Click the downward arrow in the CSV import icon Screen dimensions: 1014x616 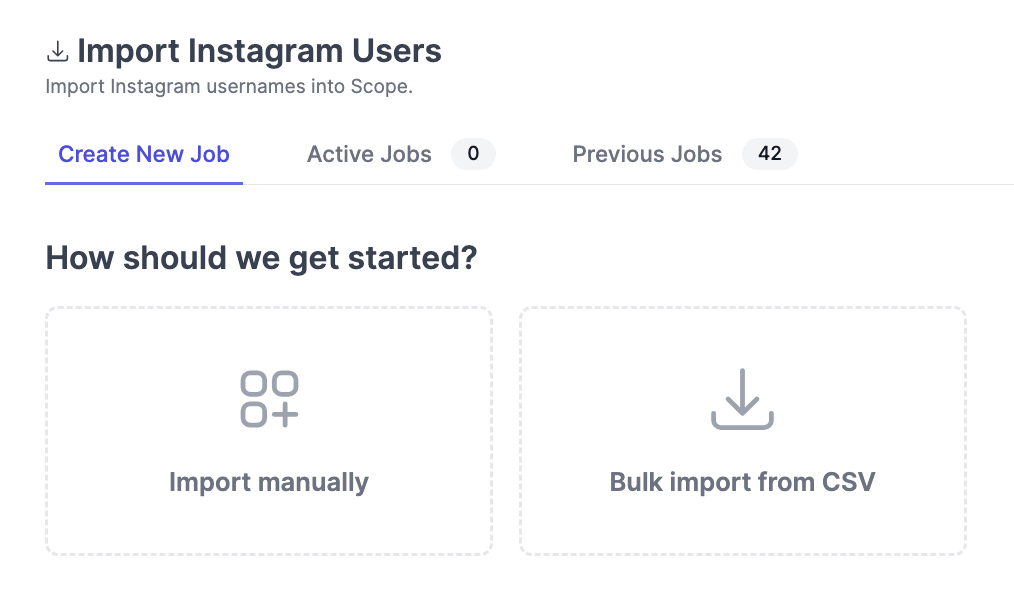pyautogui.click(x=742, y=391)
